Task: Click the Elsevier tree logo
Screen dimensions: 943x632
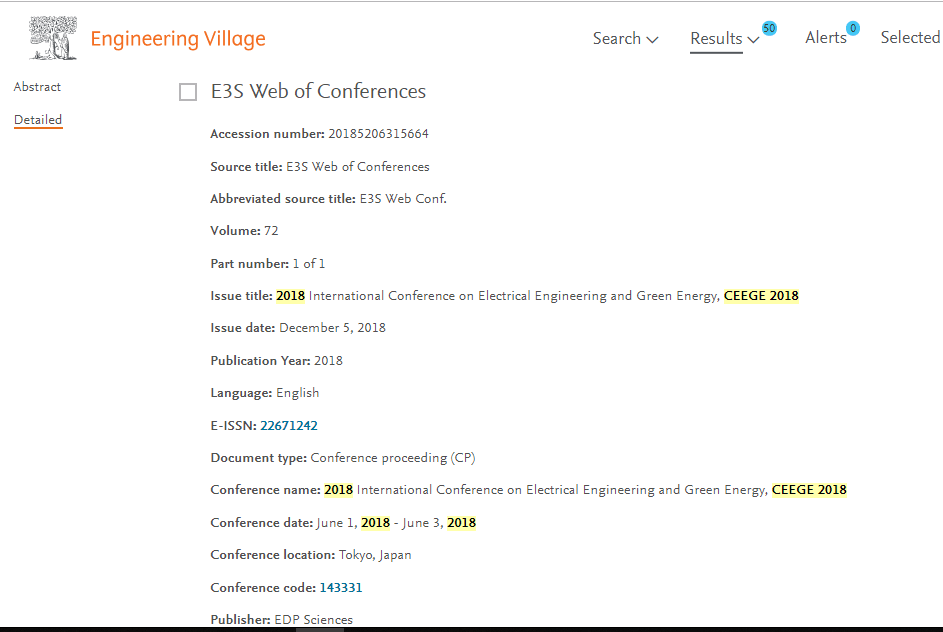Action: pos(53,38)
